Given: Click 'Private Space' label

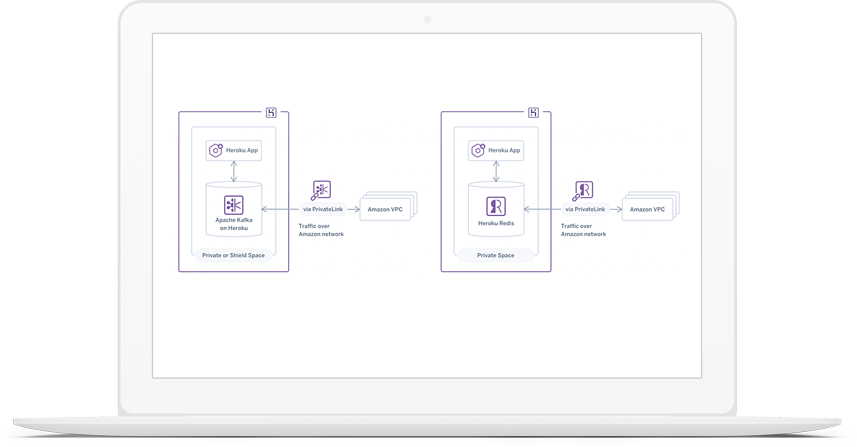Looking at the screenshot, I should click(x=496, y=255).
